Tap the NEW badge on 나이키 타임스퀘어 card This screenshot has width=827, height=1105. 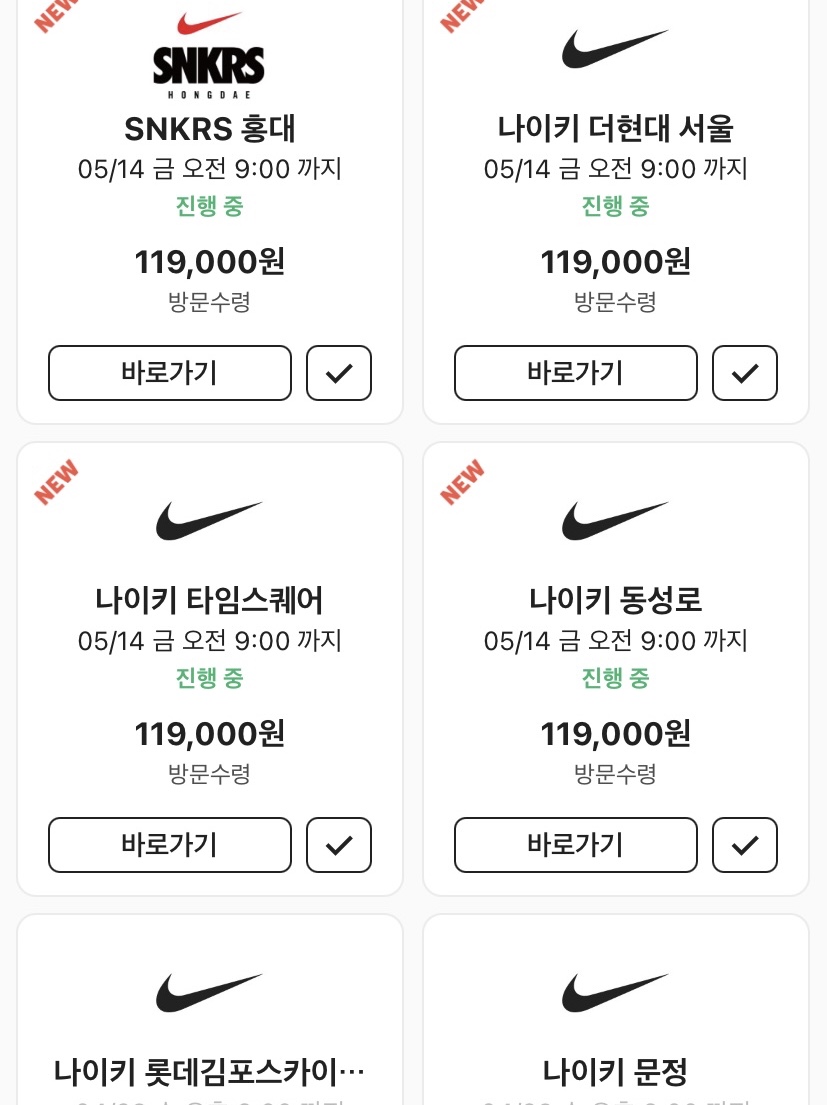click(x=56, y=482)
